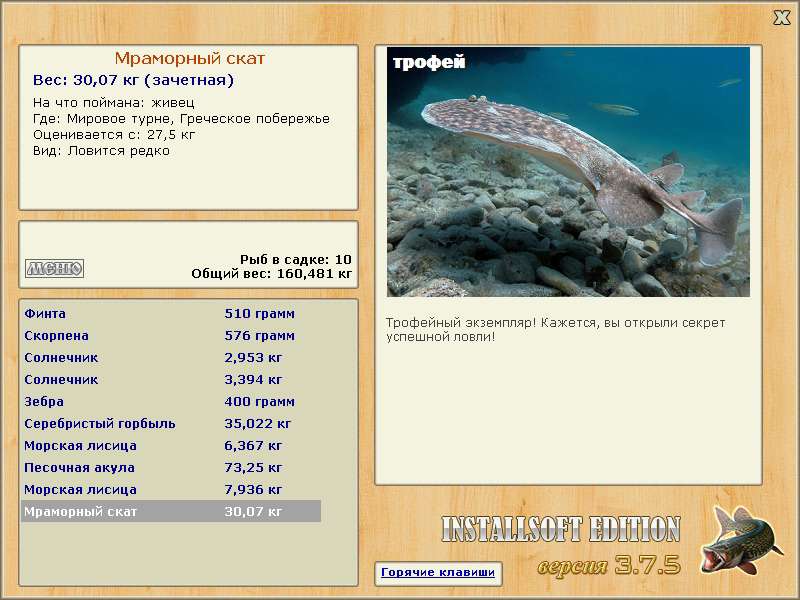Image resolution: width=800 pixels, height=600 pixels.
Task: Click the marbled ray trophy photo
Action: [x=568, y=172]
